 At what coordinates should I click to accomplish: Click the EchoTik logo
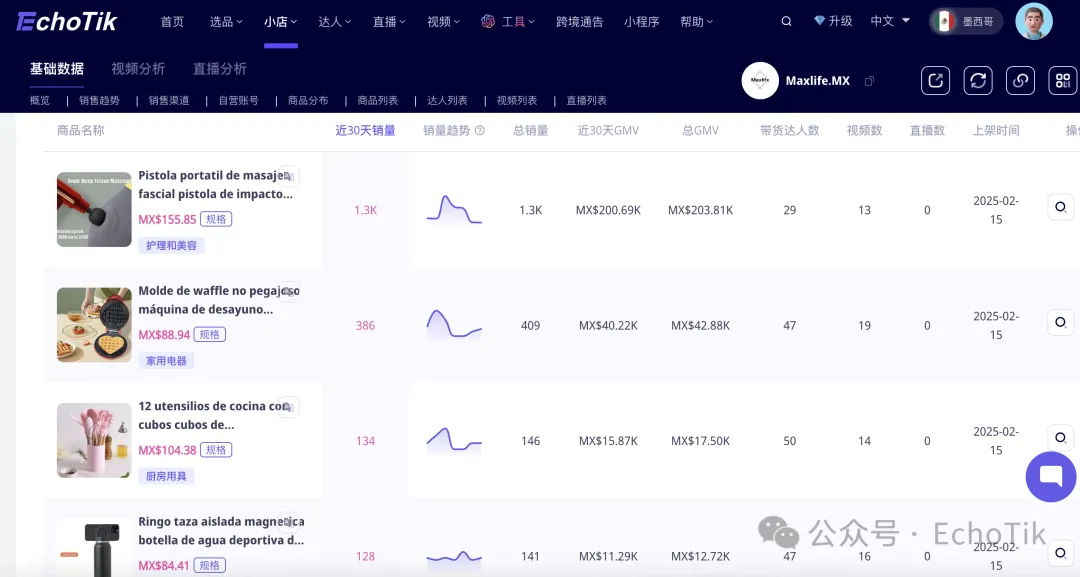67,22
